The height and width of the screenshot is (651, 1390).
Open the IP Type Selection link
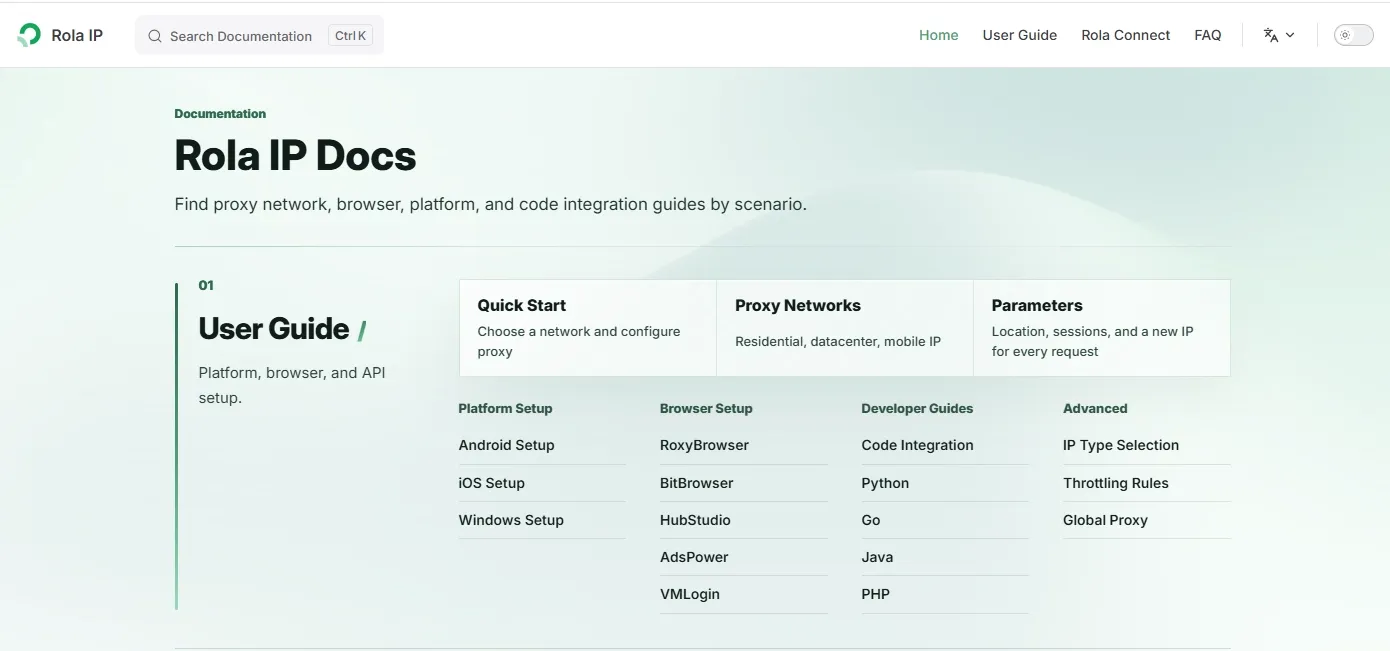[x=1121, y=445]
